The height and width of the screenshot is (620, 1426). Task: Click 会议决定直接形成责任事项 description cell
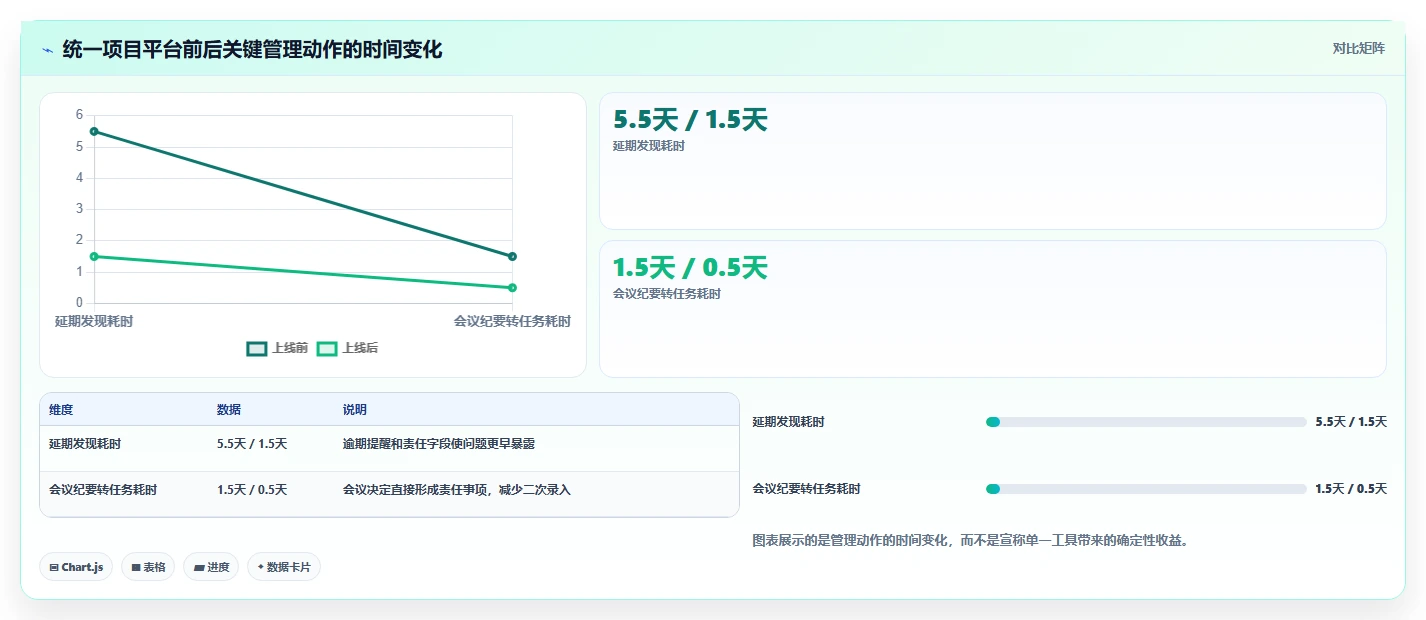[x=456, y=490]
